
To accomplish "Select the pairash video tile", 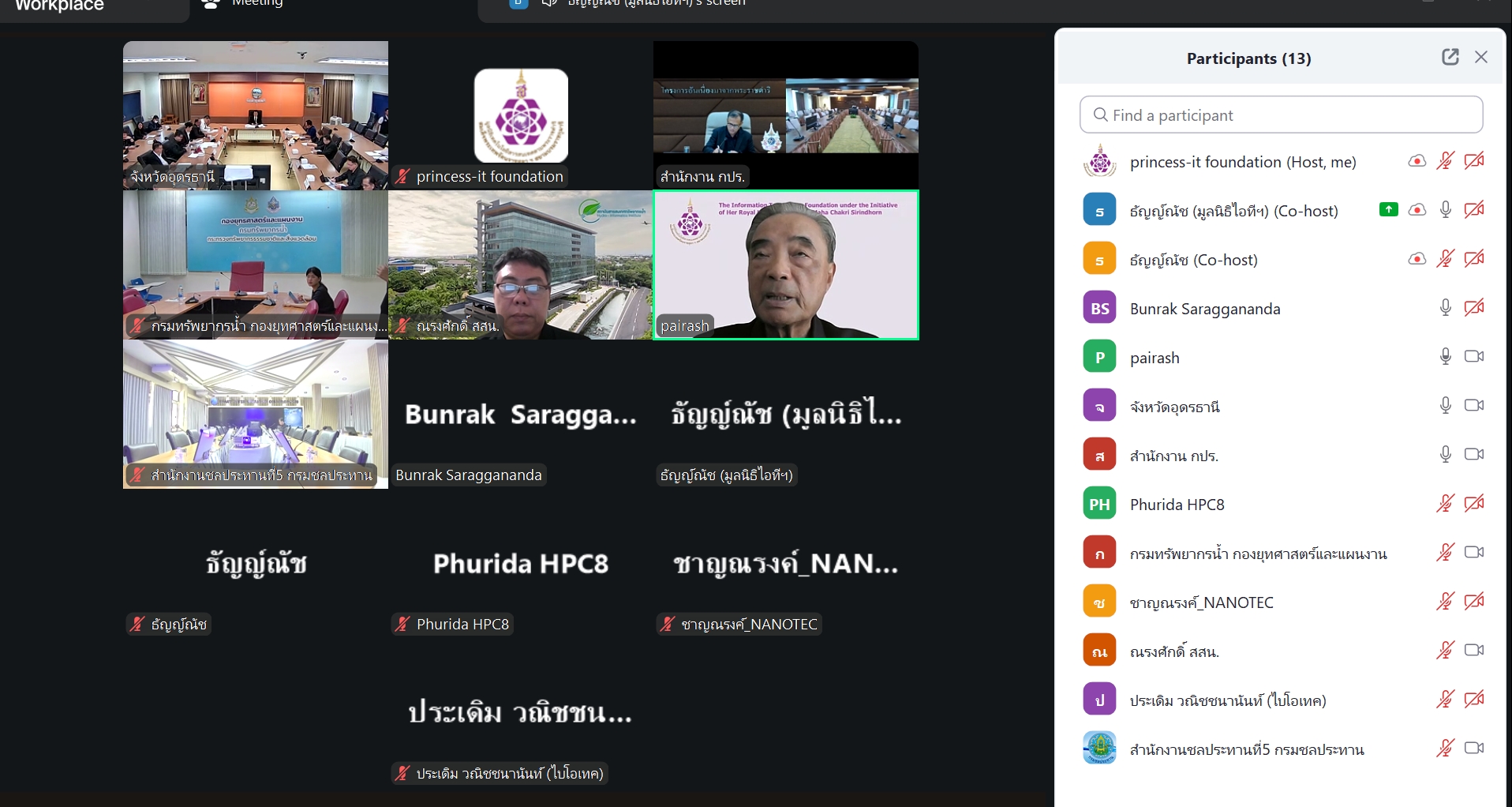I will [785, 265].
